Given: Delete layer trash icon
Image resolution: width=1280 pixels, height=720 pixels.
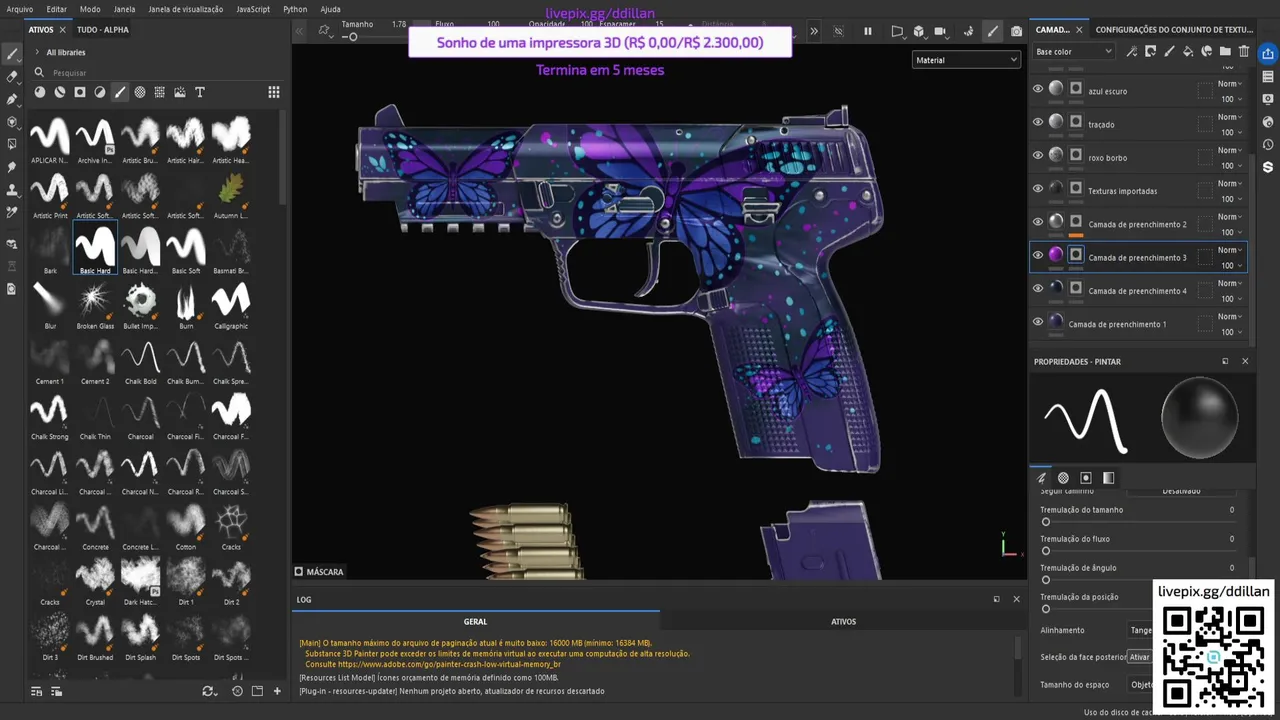Looking at the screenshot, I should [x=1244, y=51].
